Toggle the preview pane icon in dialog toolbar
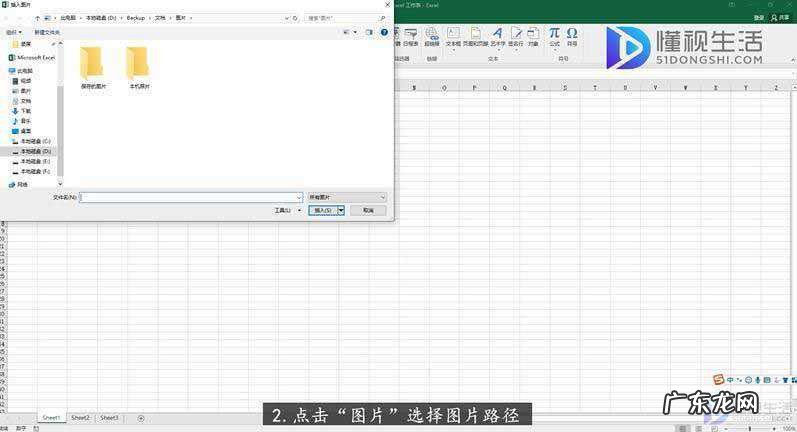This screenshot has width=797, height=432. (x=369, y=32)
